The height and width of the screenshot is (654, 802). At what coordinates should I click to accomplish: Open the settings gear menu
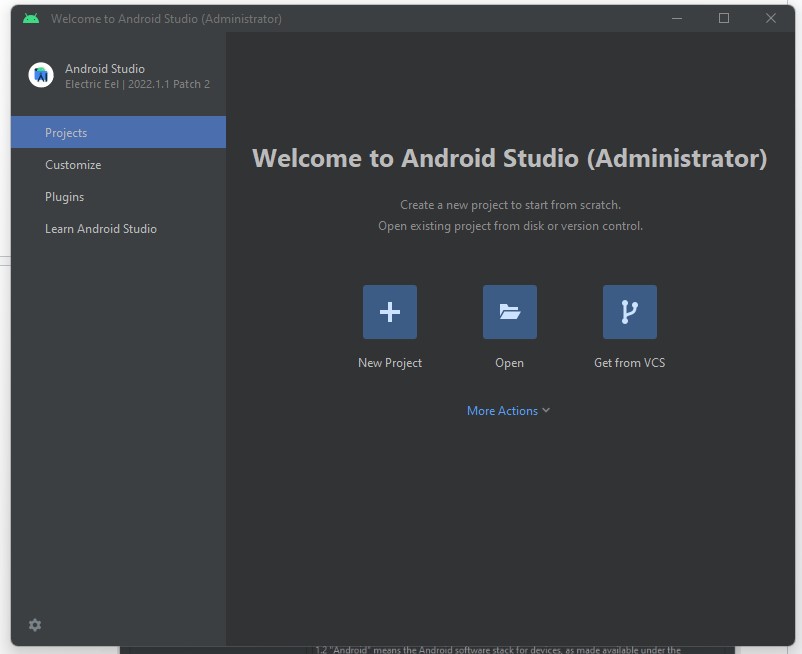point(35,625)
